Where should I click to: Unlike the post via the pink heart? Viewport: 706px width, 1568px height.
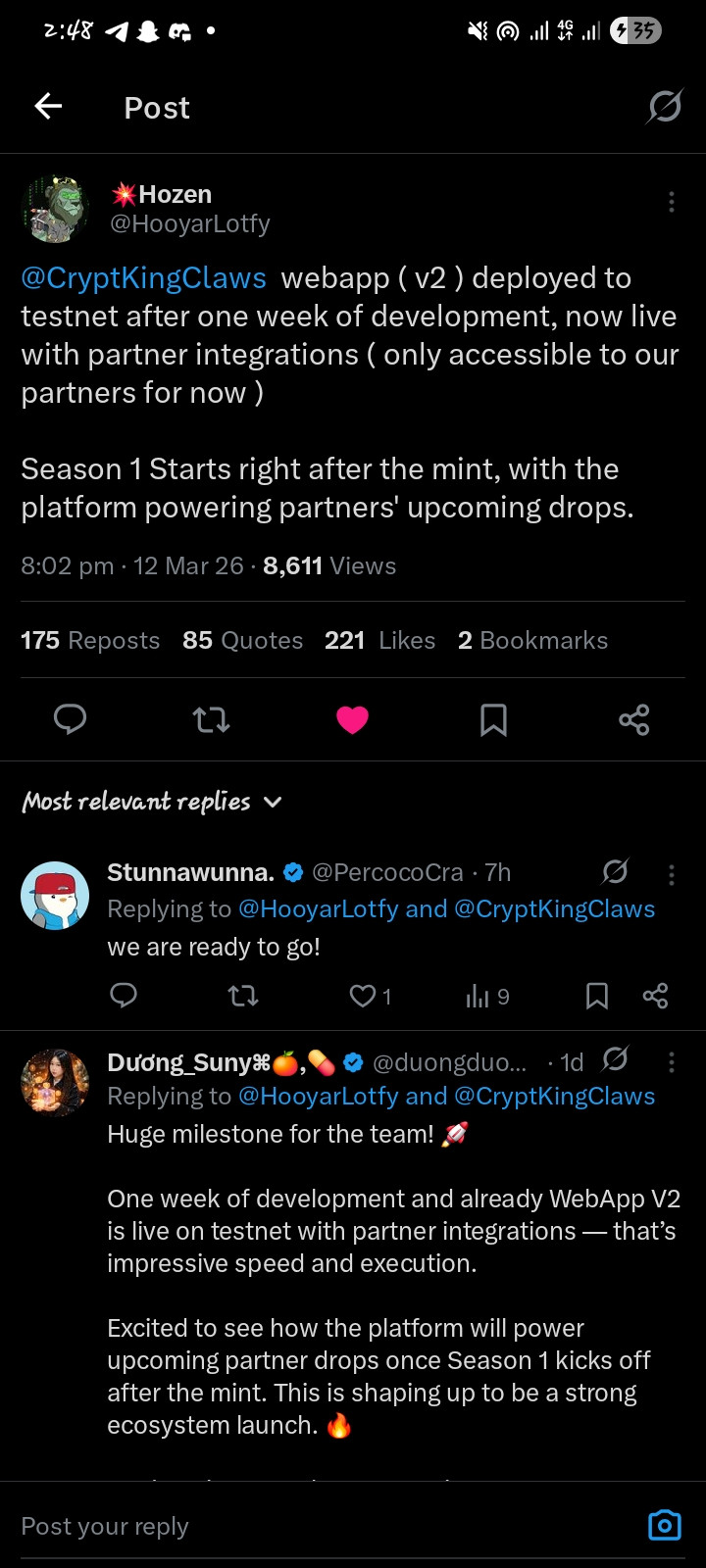352,720
